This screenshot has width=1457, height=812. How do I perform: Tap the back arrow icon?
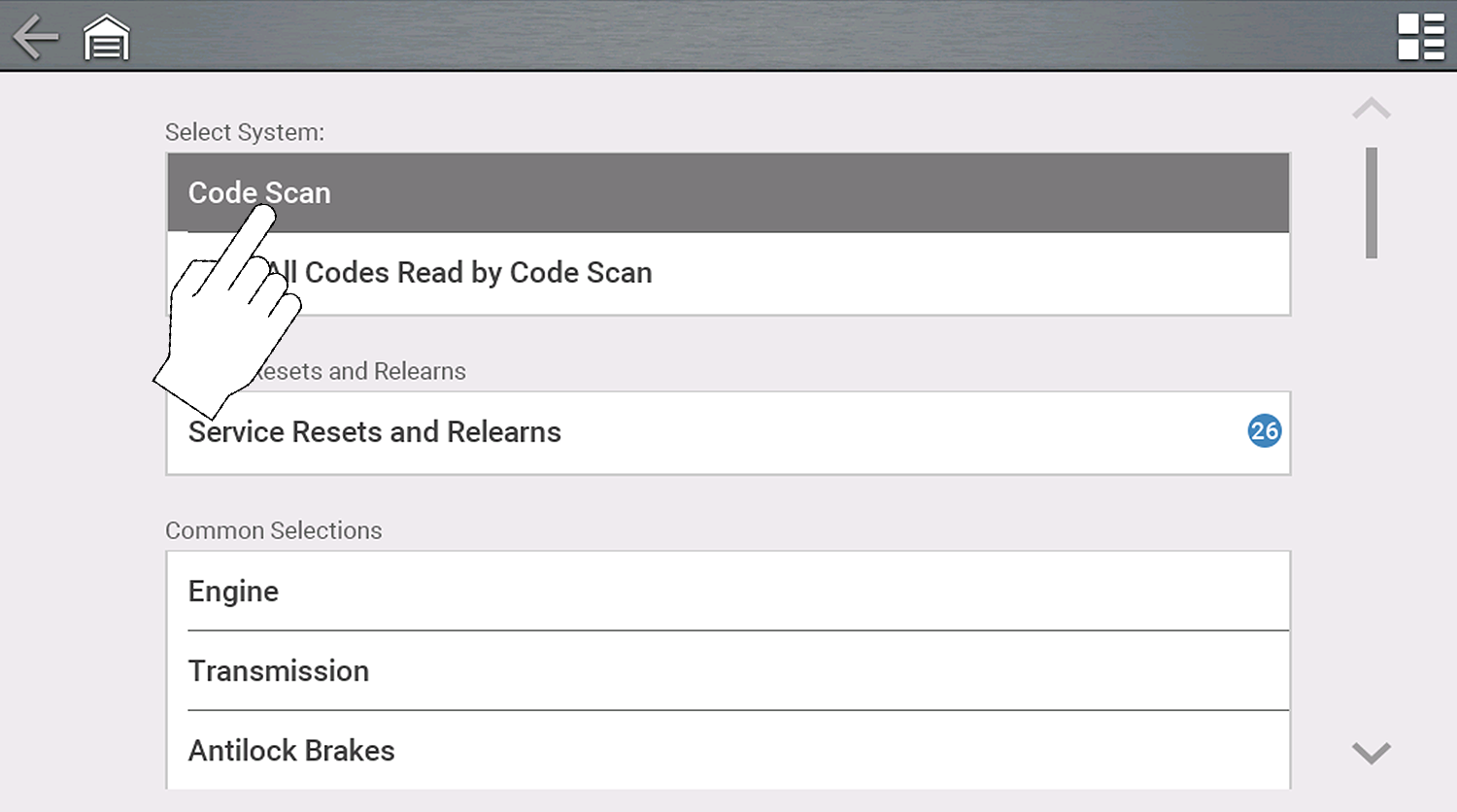(x=36, y=37)
